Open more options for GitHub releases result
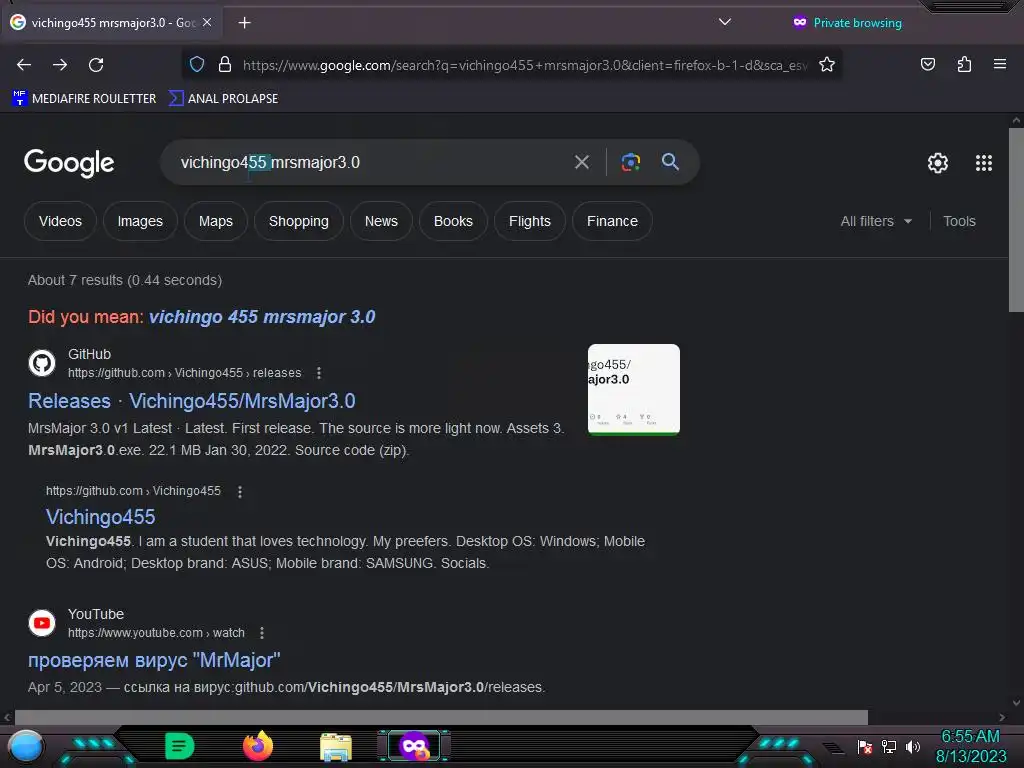1024x768 pixels. pyautogui.click(x=319, y=373)
